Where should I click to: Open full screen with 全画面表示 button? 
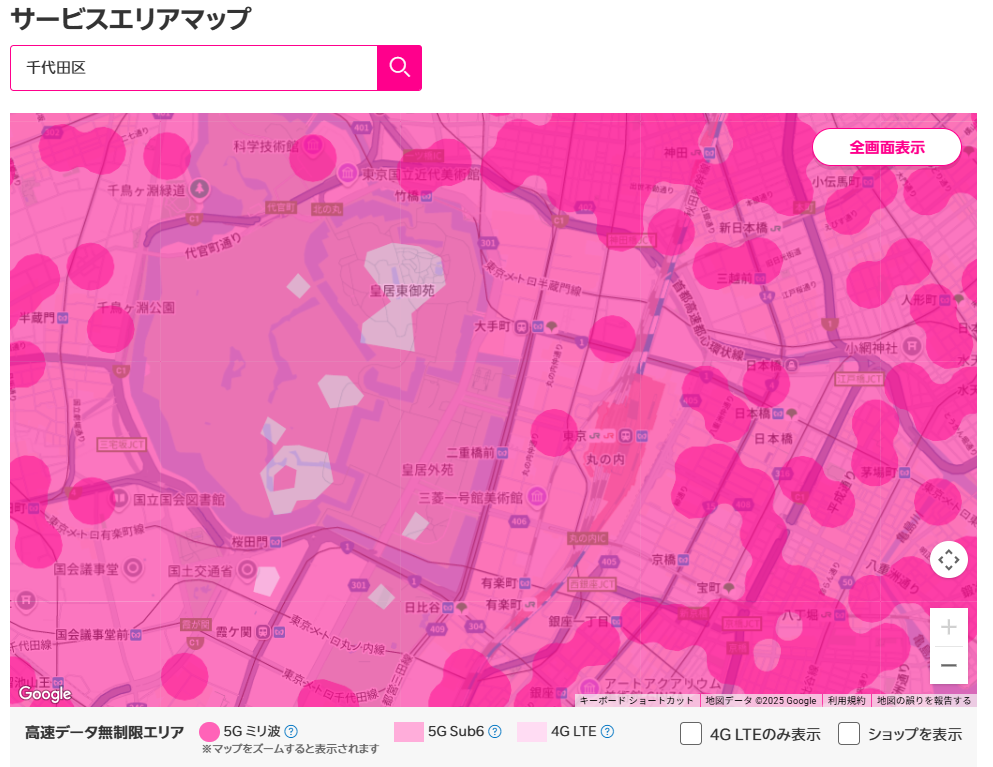887,148
